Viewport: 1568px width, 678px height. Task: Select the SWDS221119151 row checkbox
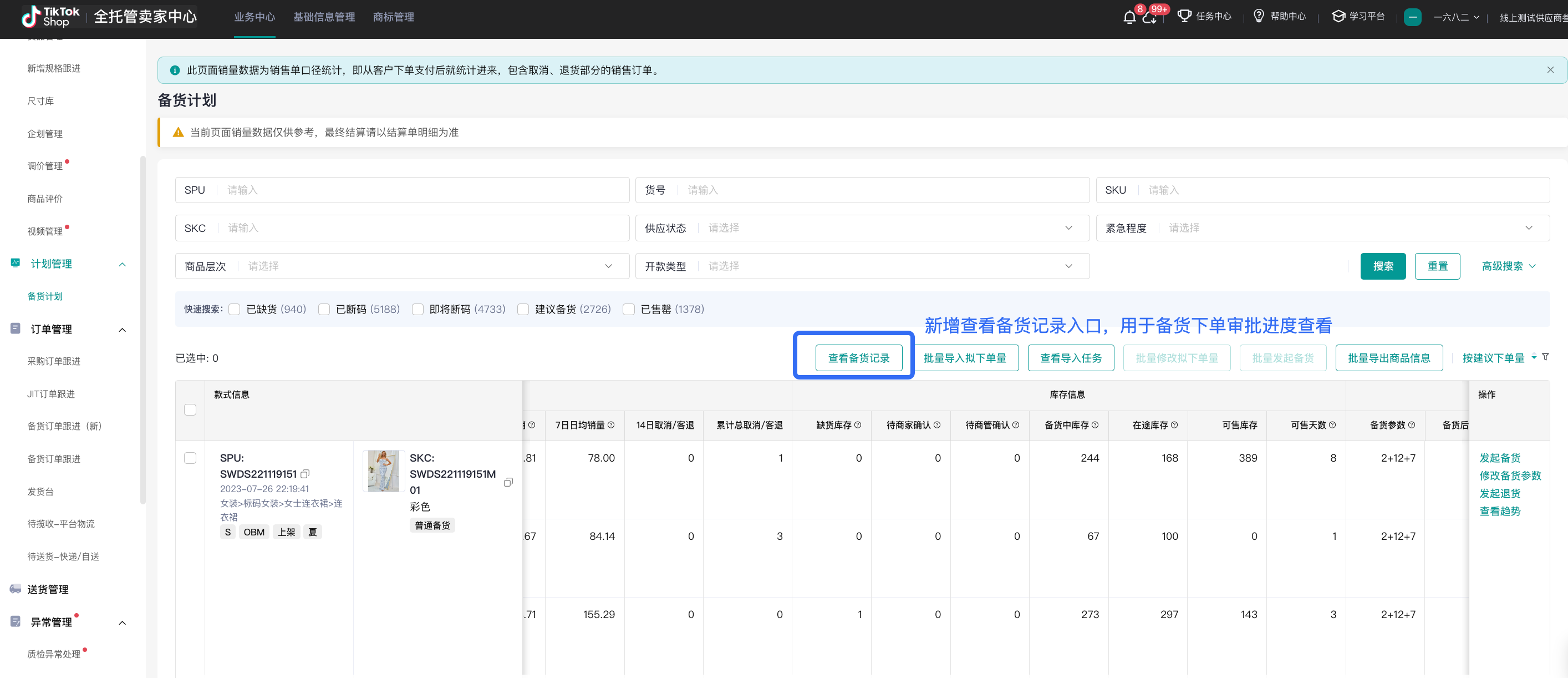click(190, 458)
